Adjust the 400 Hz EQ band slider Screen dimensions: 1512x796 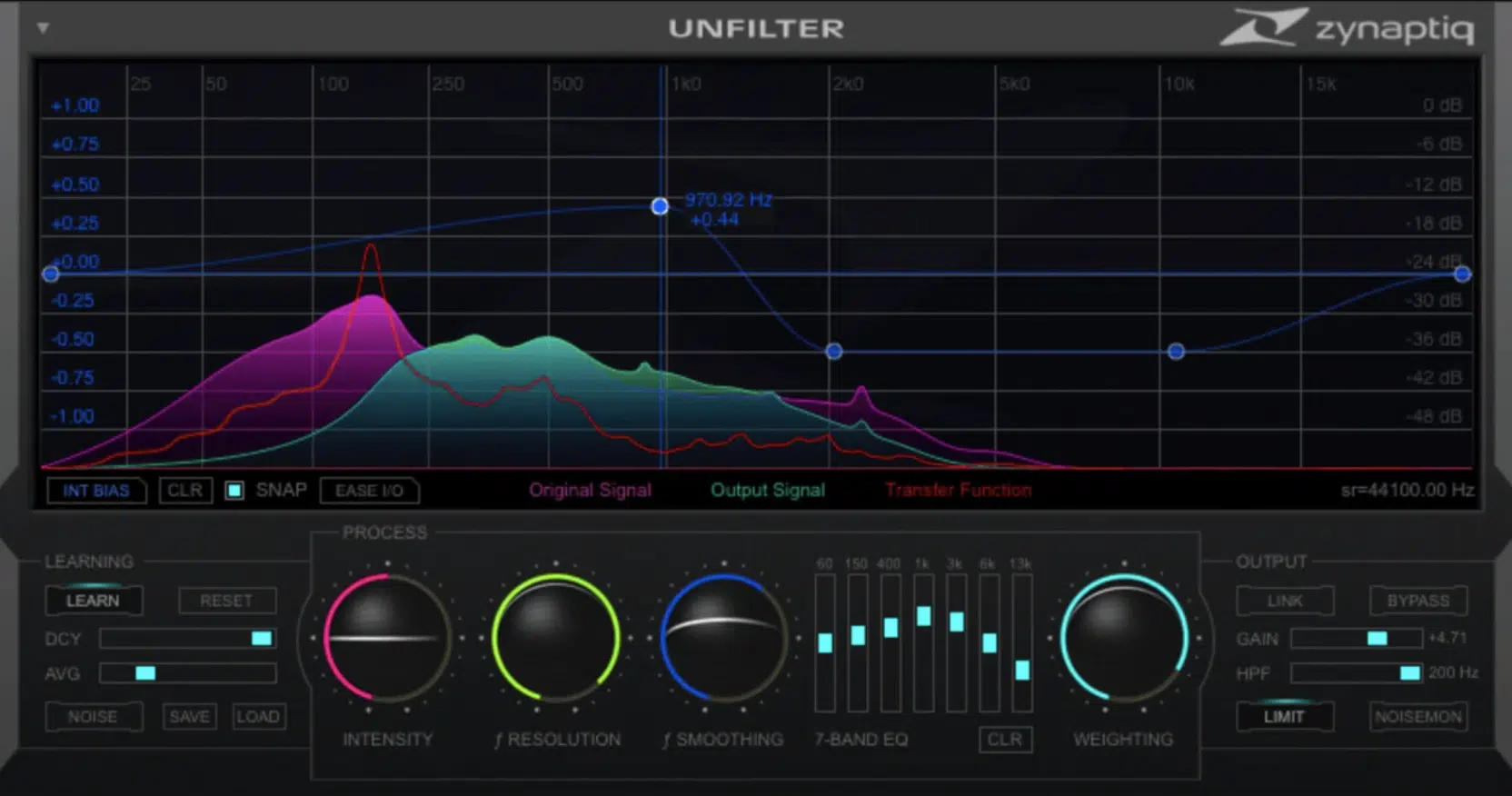pos(890,642)
